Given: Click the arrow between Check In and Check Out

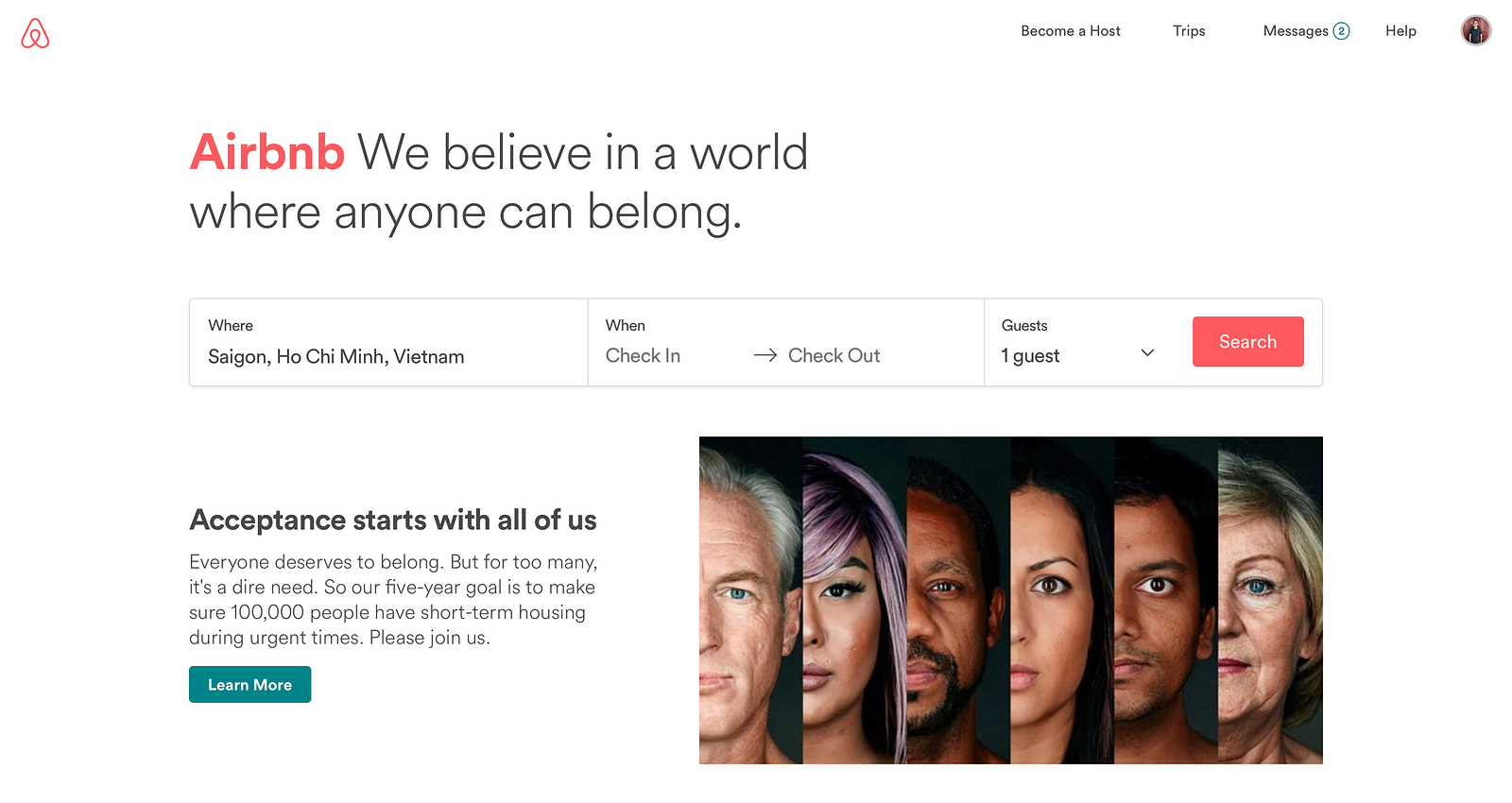Looking at the screenshot, I should pyautogui.click(x=765, y=355).
